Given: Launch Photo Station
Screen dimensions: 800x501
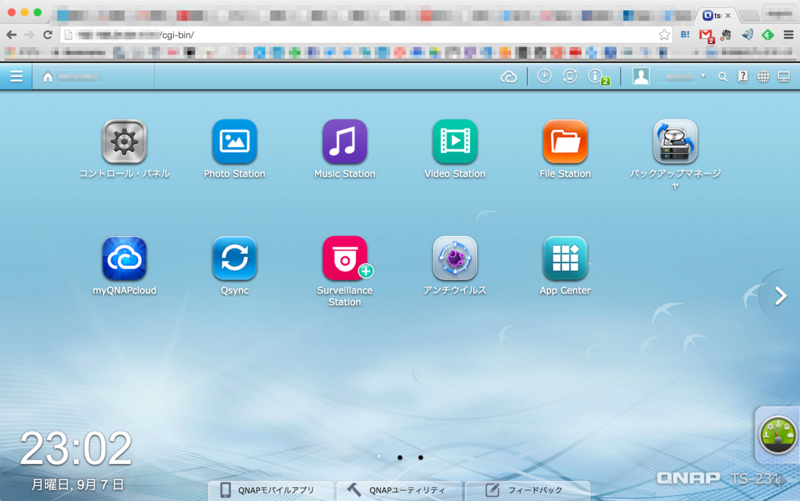Looking at the screenshot, I should pyautogui.click(x=234, y=142).
